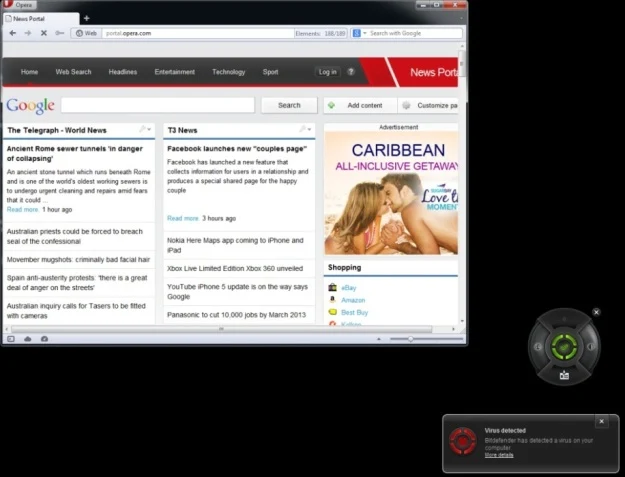Open The Telegraph feed settings dropdown
Viewport: 625px width, 477px height.
click(147, 130)
